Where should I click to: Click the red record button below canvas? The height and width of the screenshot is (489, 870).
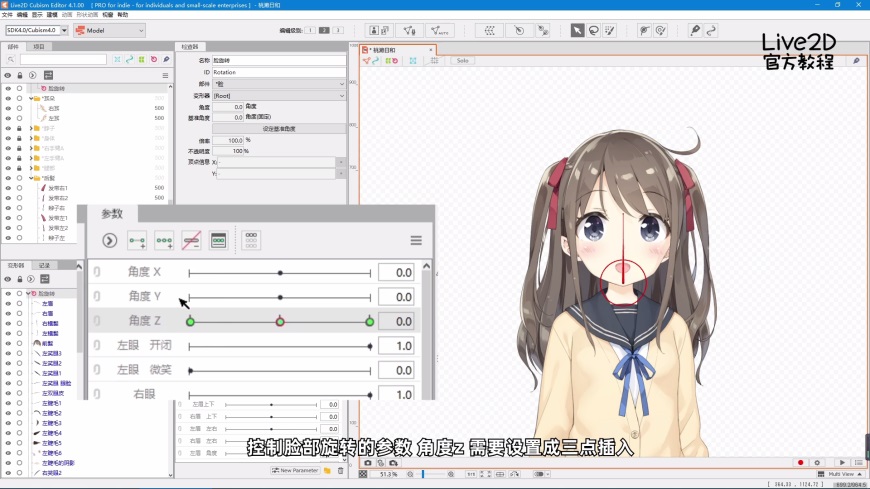point(800,462)
